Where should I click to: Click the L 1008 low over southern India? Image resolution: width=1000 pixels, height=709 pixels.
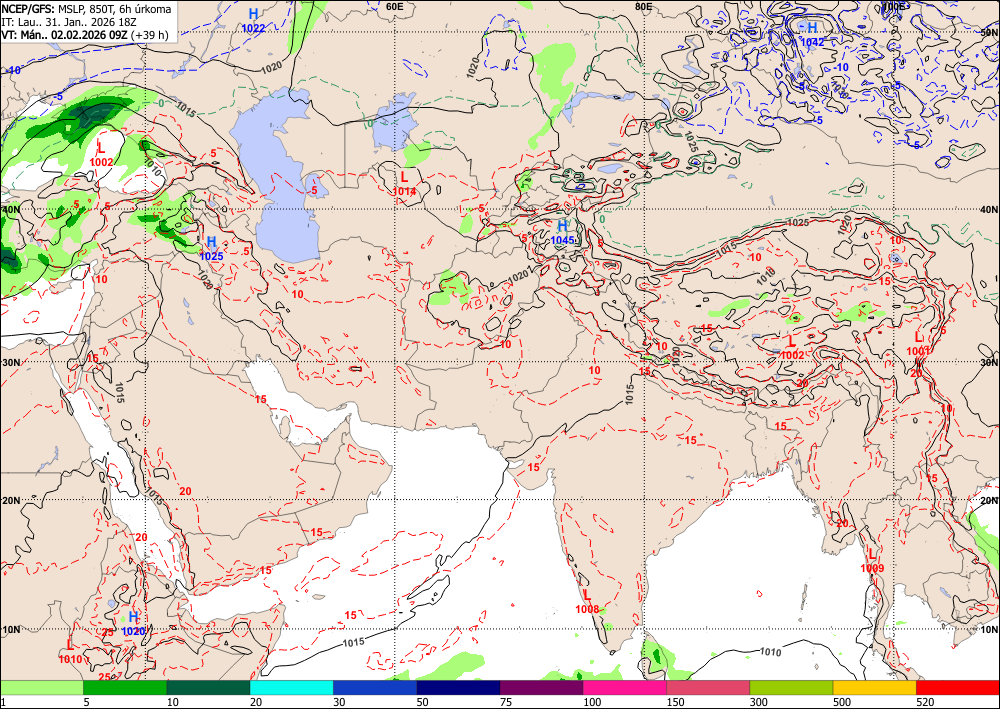(x=587, y=601)
